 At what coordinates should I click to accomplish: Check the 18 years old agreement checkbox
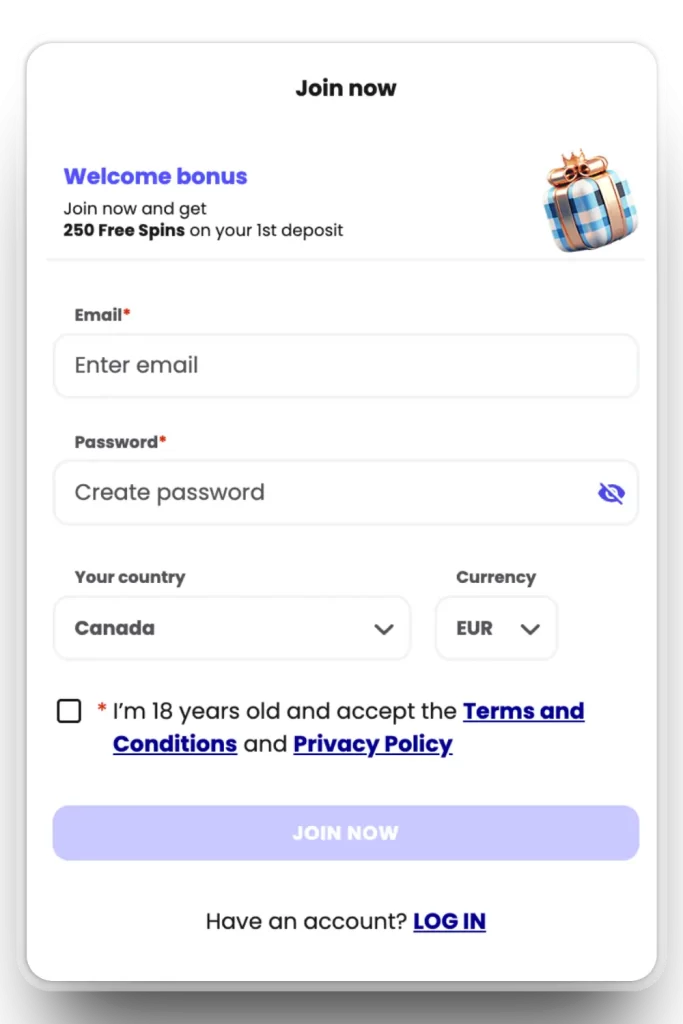click(x=69, y=711)
